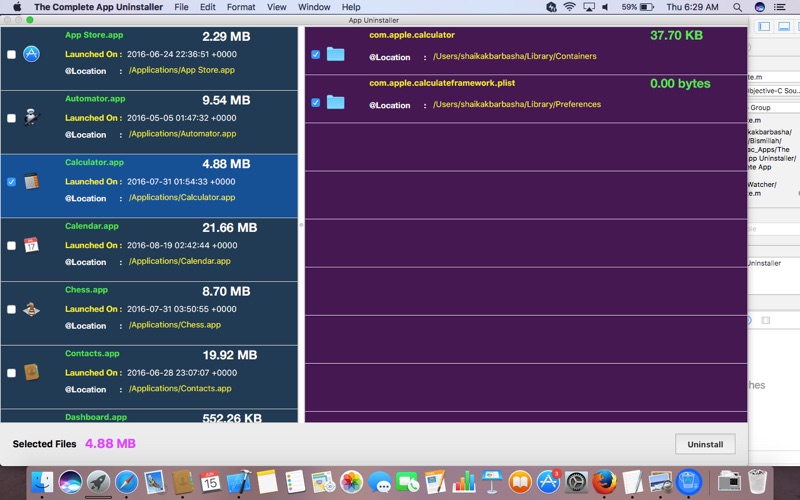Click the /Applications/Calculator.app path
The image size is (800, 500).
pos(182,197)
